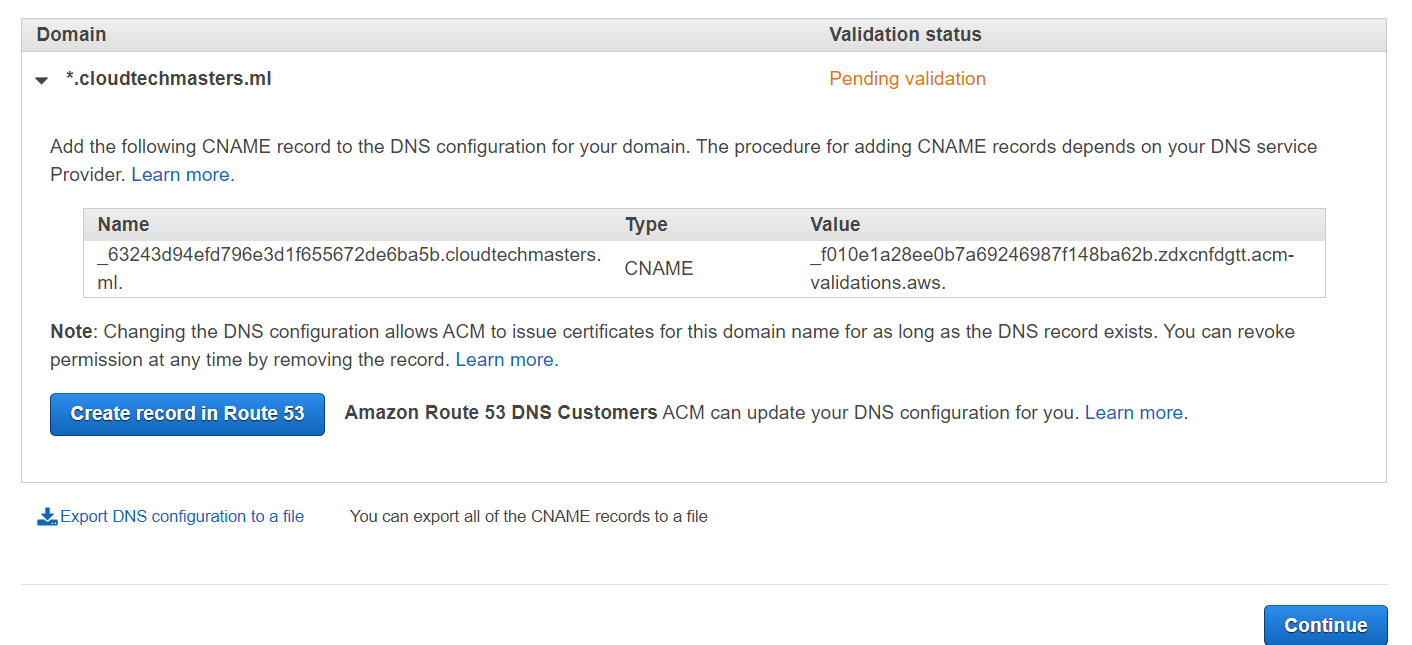Open Learn more about adding CNAME records
This screenshot has width=1412, height=645.
181,174
